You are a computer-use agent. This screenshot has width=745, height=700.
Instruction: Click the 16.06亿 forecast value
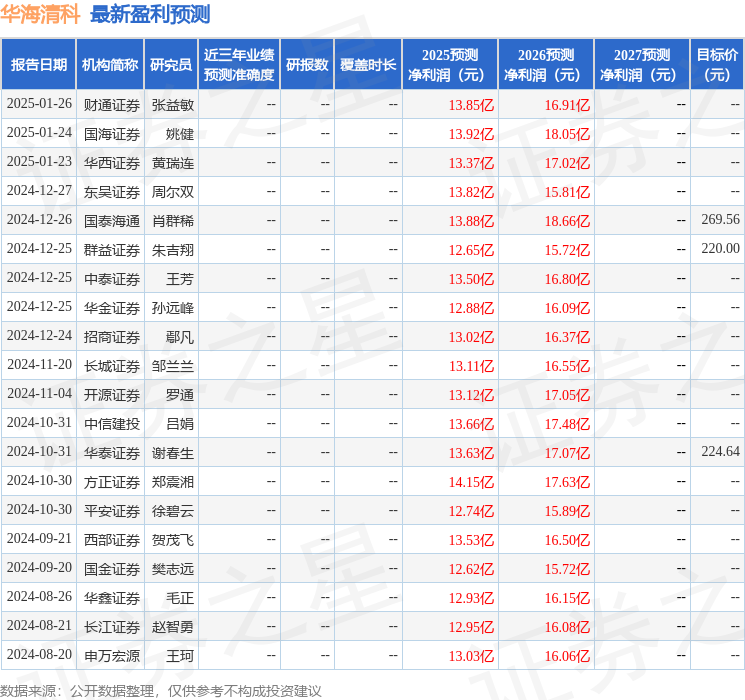pos(567,656)
